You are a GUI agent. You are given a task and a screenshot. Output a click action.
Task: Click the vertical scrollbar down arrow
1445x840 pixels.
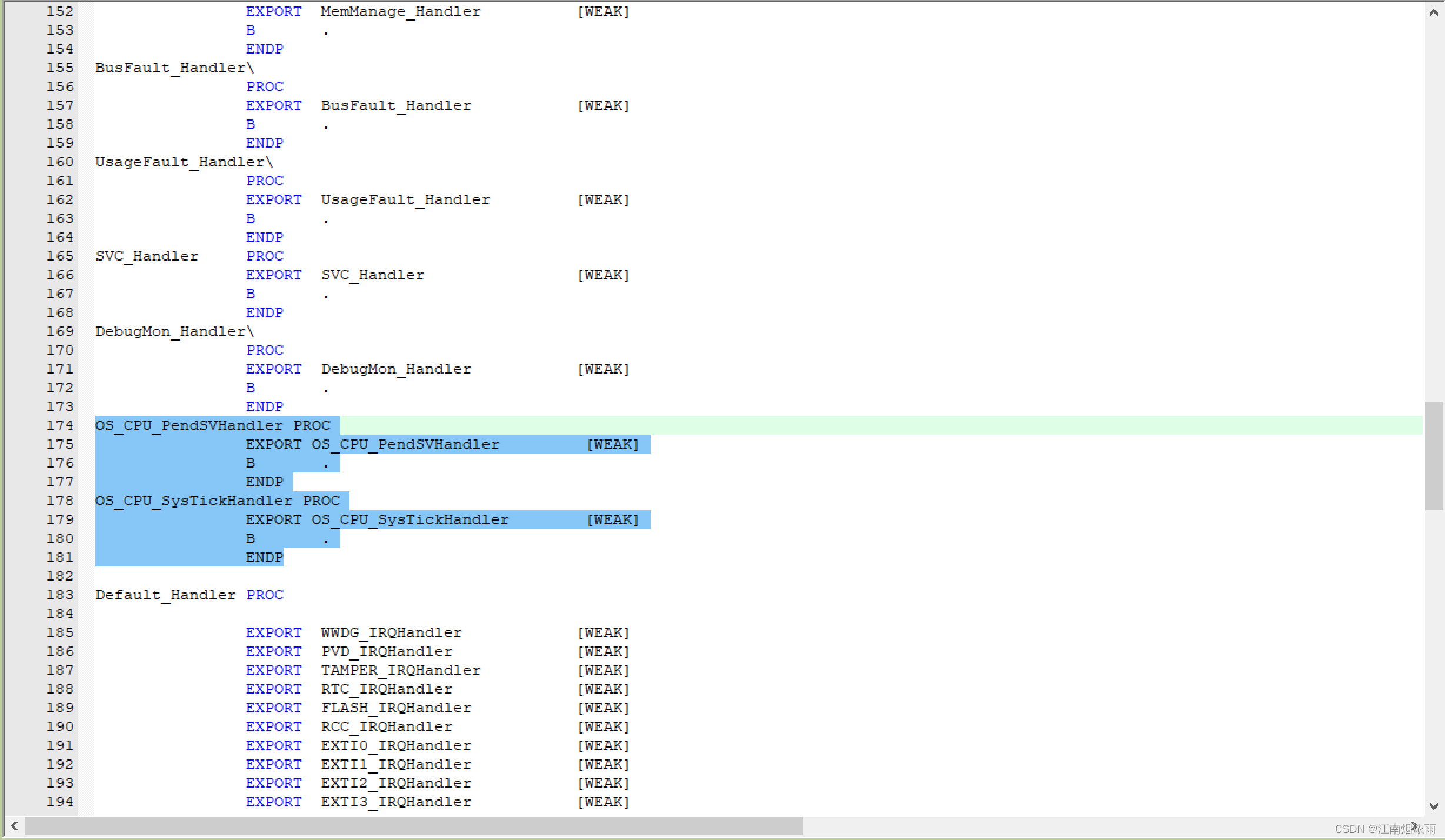pos(1434,806)
